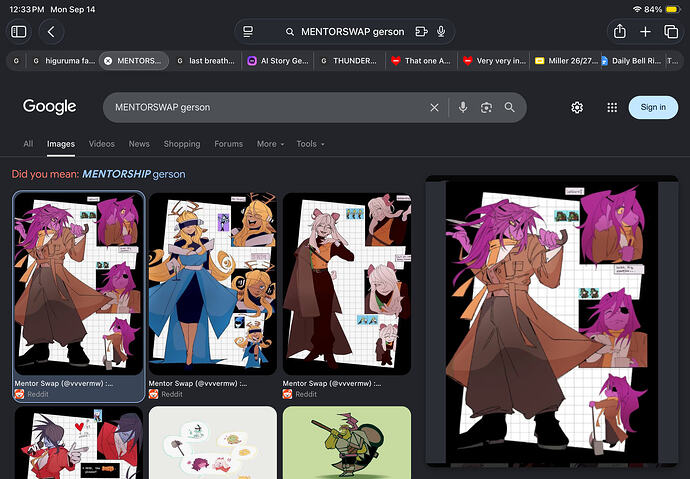Screen dimensions: 690x479
Task: Switch to the THUNDER... tab
Action: (x=350, y=61)
